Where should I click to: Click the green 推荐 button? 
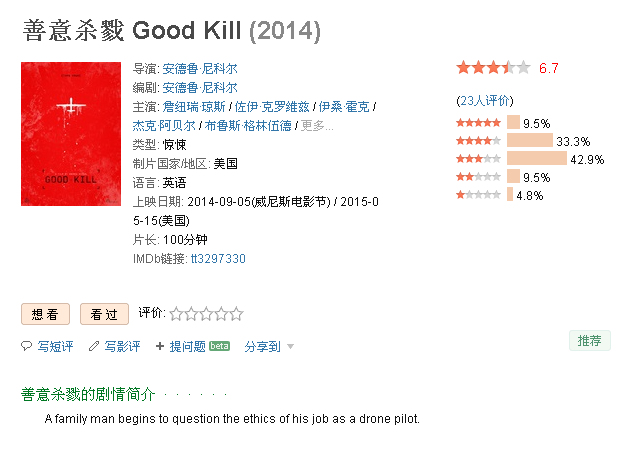point(590,341)
